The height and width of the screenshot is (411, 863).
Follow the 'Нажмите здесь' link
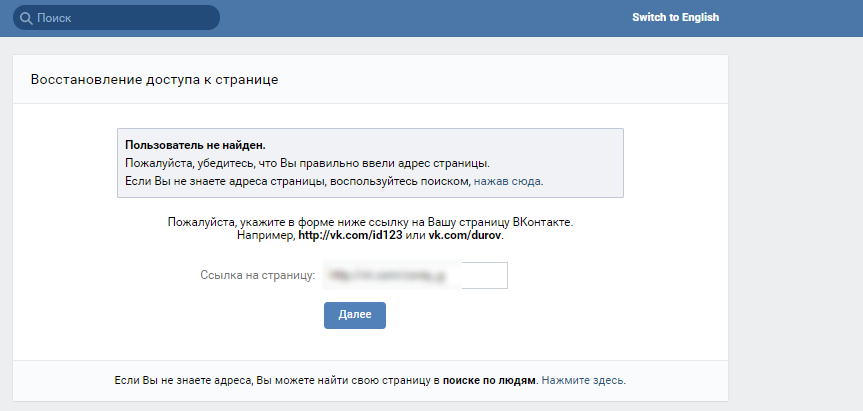tap(584, 381)
